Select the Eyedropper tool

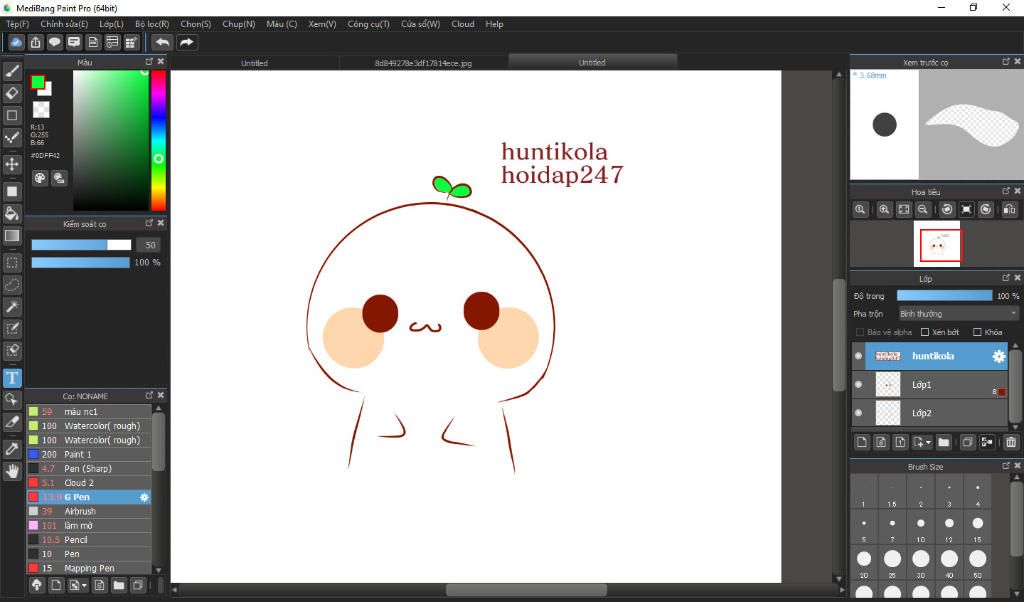click(12, 449)
